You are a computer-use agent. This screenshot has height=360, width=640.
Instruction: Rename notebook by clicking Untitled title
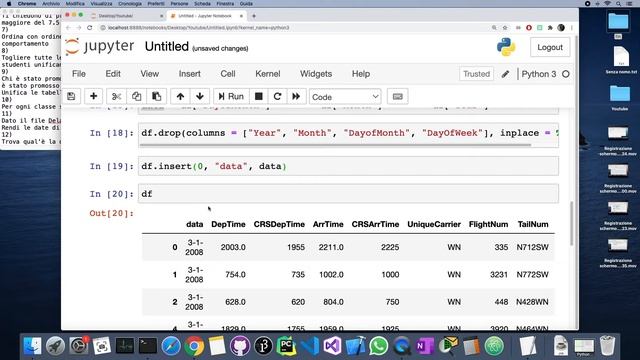[167, 47]
